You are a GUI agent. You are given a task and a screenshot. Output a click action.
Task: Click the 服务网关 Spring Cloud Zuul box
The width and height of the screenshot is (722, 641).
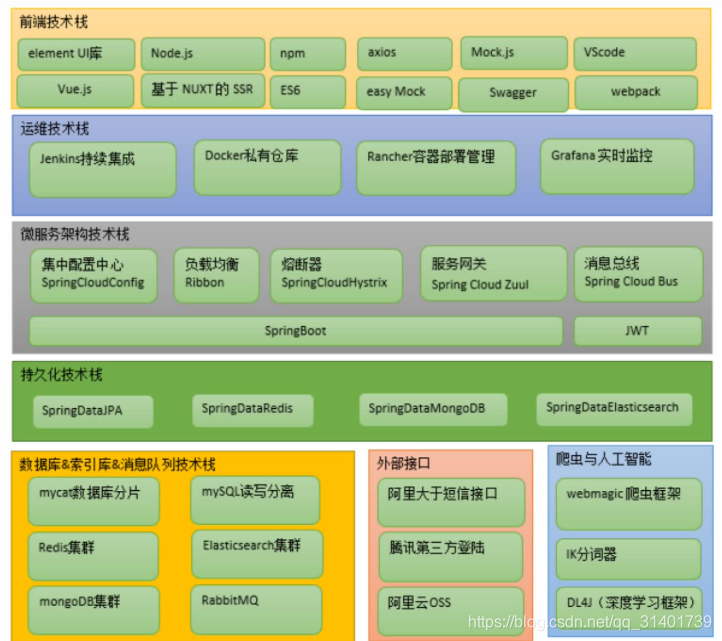pos(494,274)
